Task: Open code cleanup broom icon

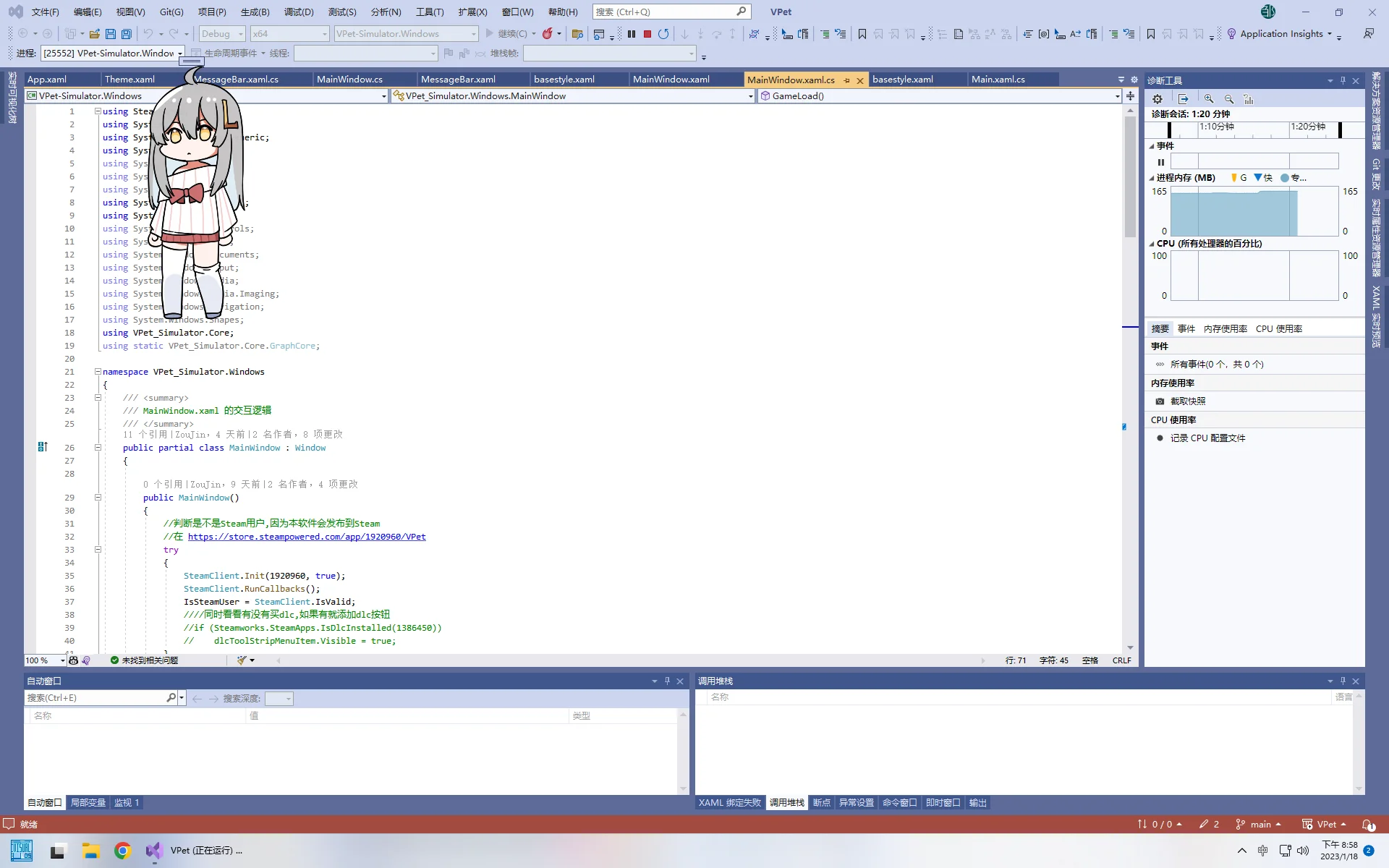Action: (x=242, y=660)
